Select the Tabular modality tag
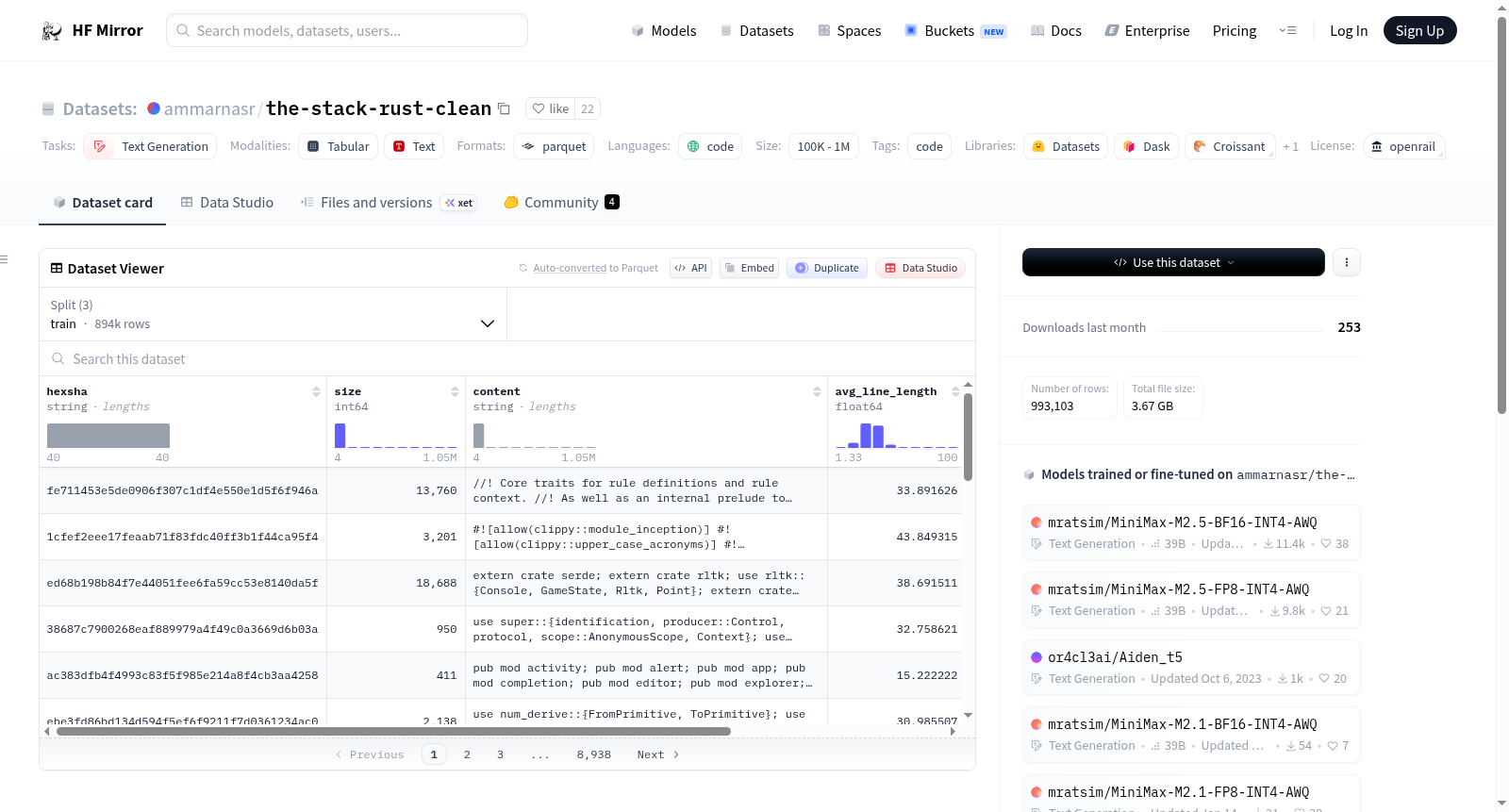 coord(339,146)
